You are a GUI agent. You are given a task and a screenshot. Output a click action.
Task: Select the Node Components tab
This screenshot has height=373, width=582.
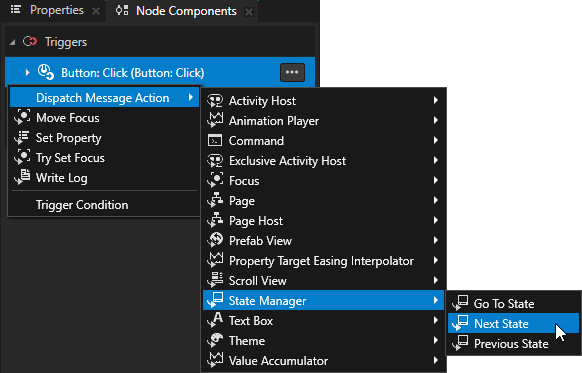point(186,11)
